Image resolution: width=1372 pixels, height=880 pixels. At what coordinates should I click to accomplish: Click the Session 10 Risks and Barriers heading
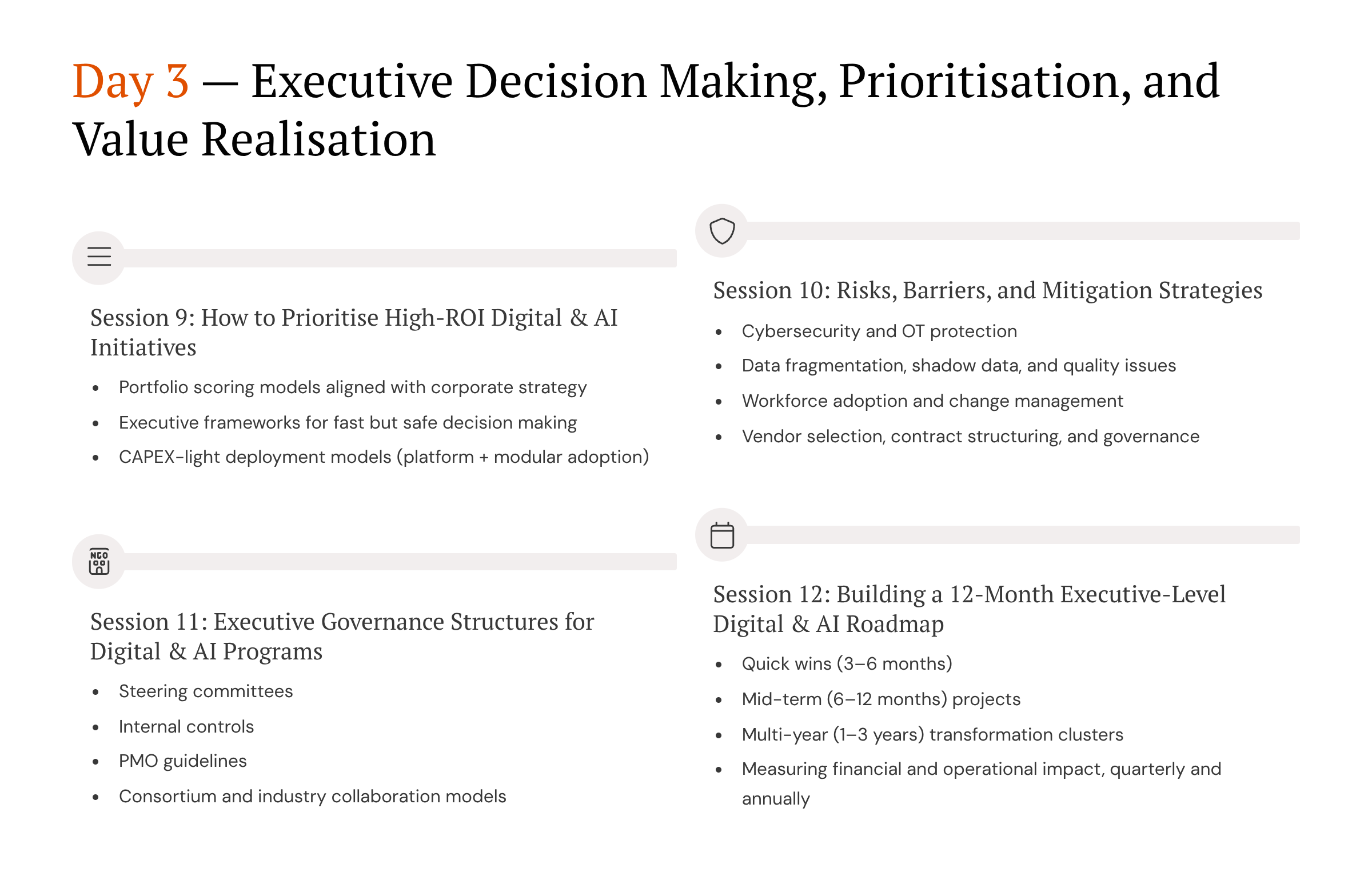point(987,290)
